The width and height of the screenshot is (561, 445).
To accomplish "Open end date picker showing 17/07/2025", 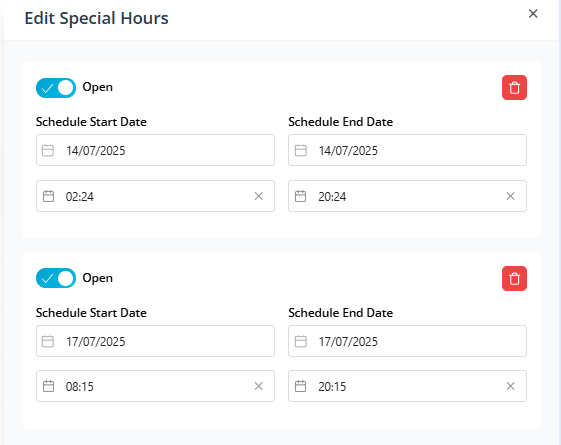I will click(x=408, y=341).
